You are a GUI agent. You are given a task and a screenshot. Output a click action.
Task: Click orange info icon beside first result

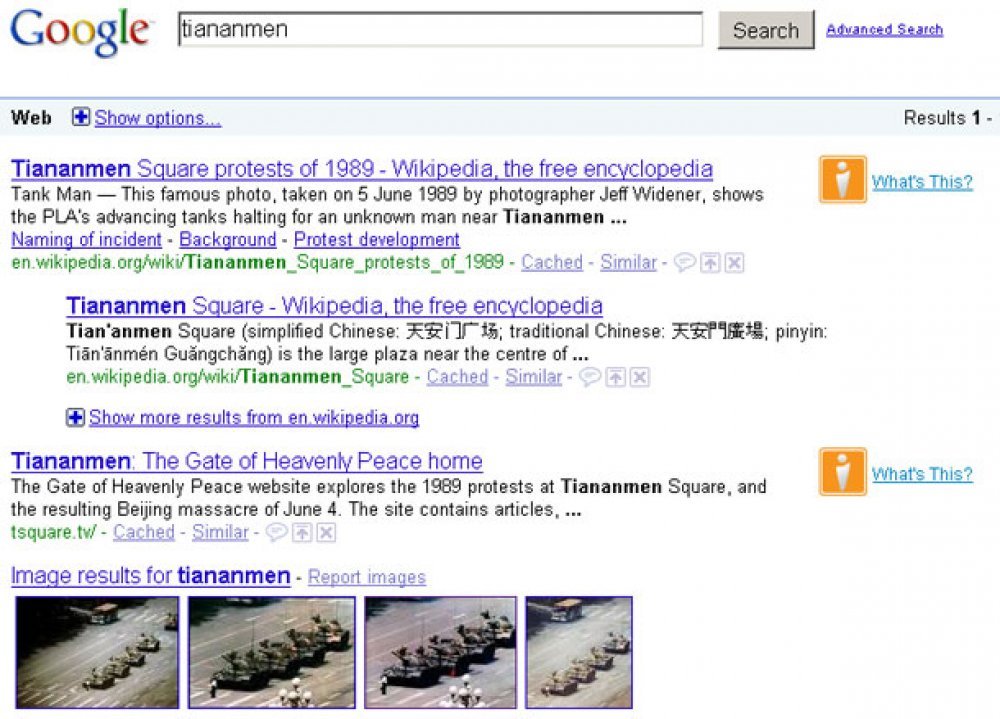(x=842, y=179)
